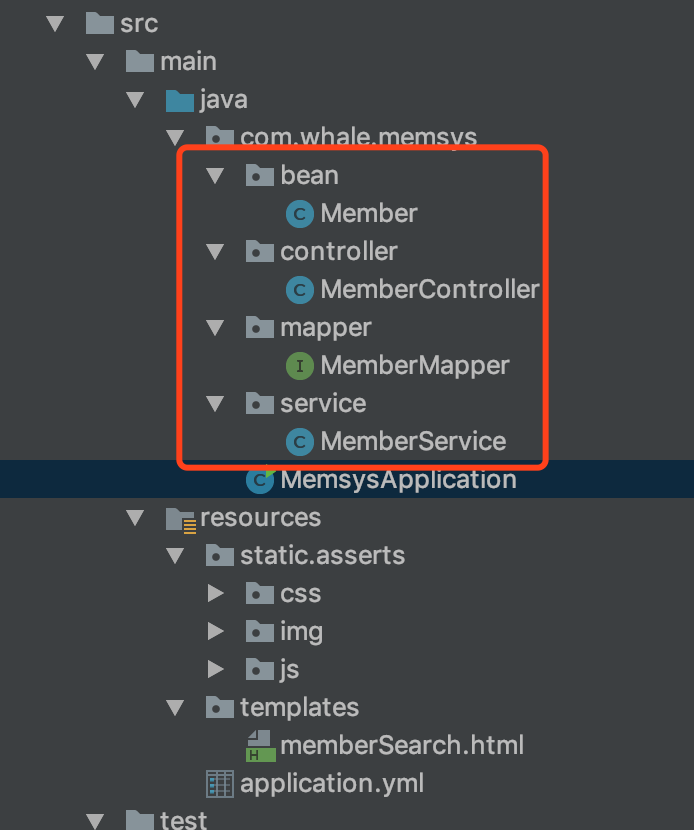Collapse the main folder
694x830 pixels.
coord(95,61)
